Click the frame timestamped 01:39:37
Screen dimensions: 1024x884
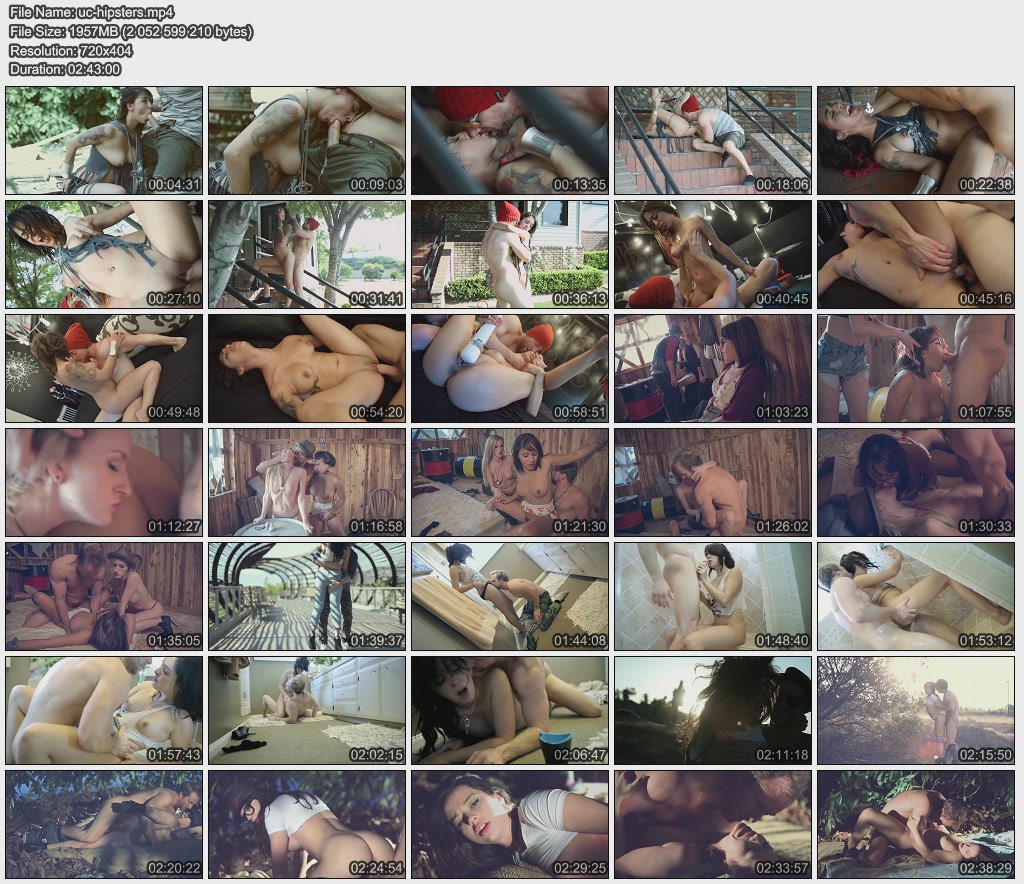(x=307, y=596)
